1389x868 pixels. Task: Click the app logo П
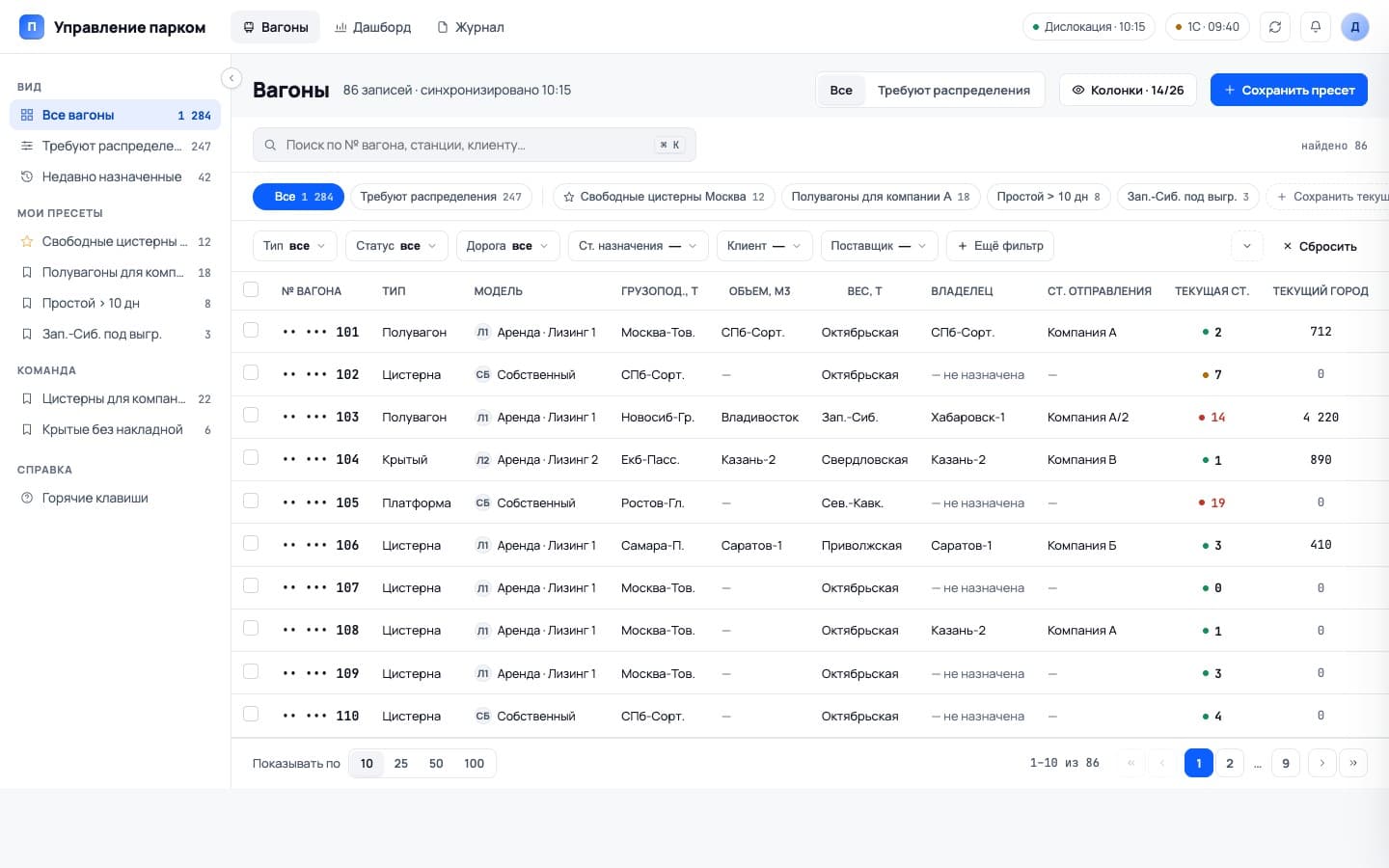tap(32, 27)
